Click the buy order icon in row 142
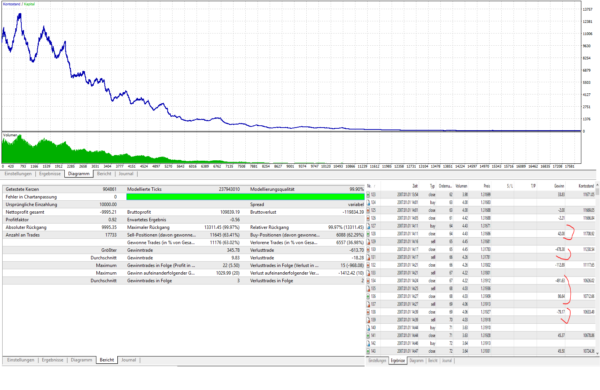The width and height of the screenshot is (600, 390). point(368,344)
